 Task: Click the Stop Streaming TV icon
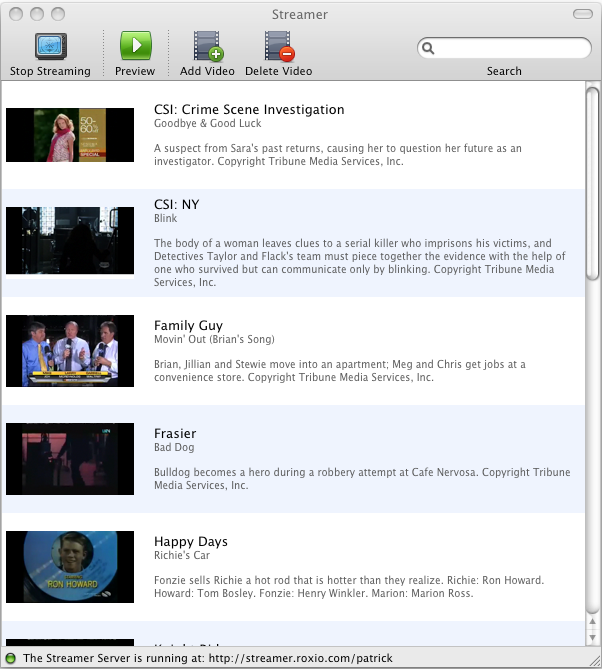[x=51, y=46]
